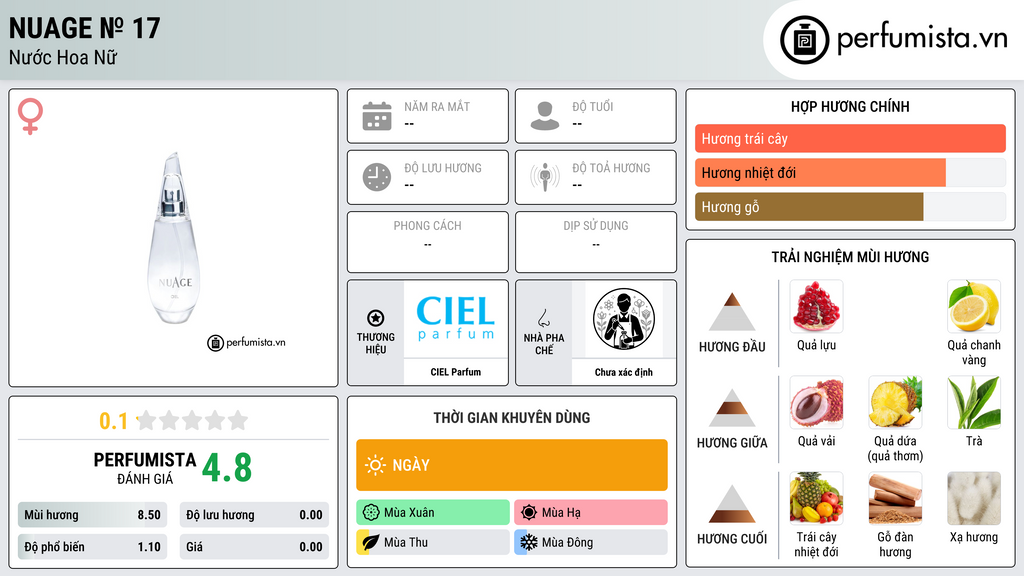The width and height of the screenshot is (1024, 576).
Task: Click the pink female gender symbol
Action: coord(30,116)
